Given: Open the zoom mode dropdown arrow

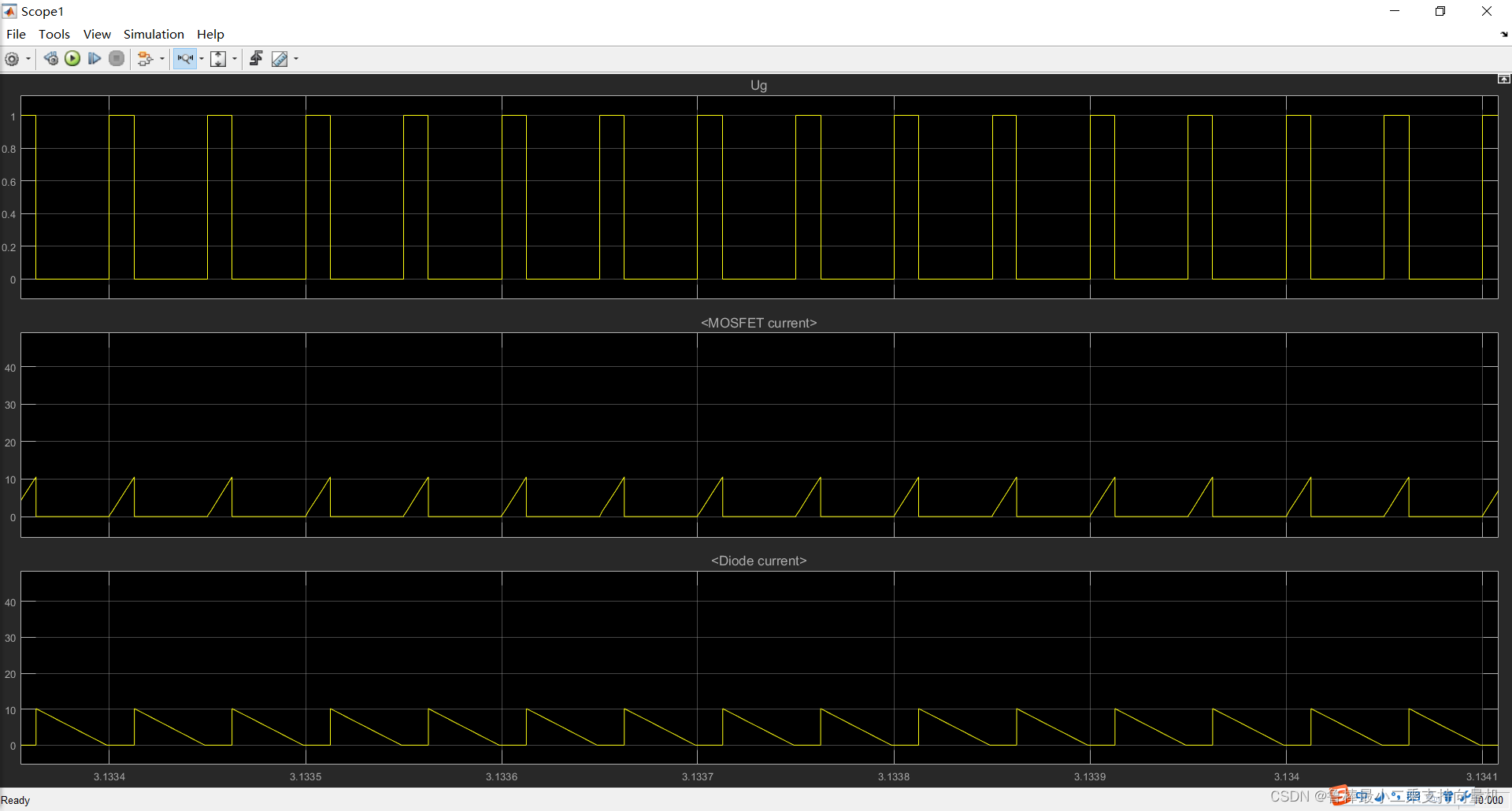Looking at the screenshot, I should pos(202,59).
